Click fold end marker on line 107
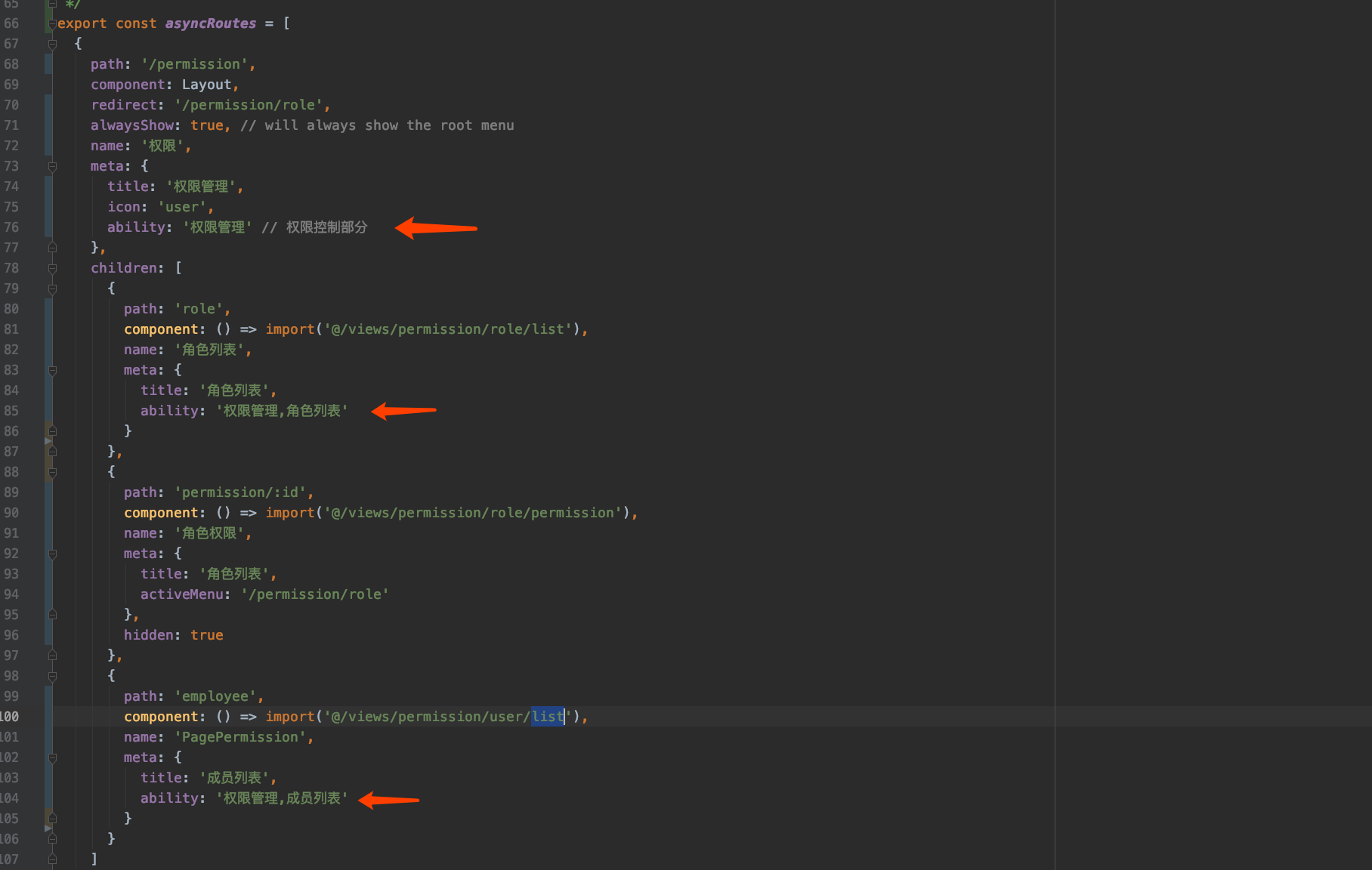This screenshot has height=870, width=1372. pos(52,859)
